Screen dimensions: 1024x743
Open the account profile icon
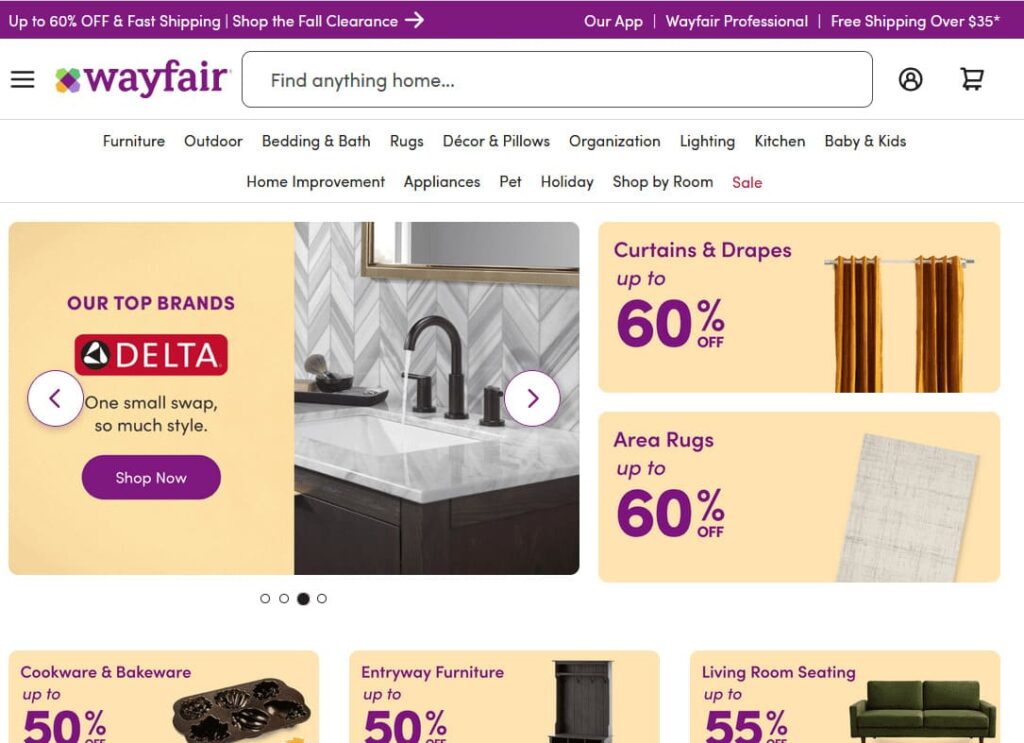(x=910, y=79)
